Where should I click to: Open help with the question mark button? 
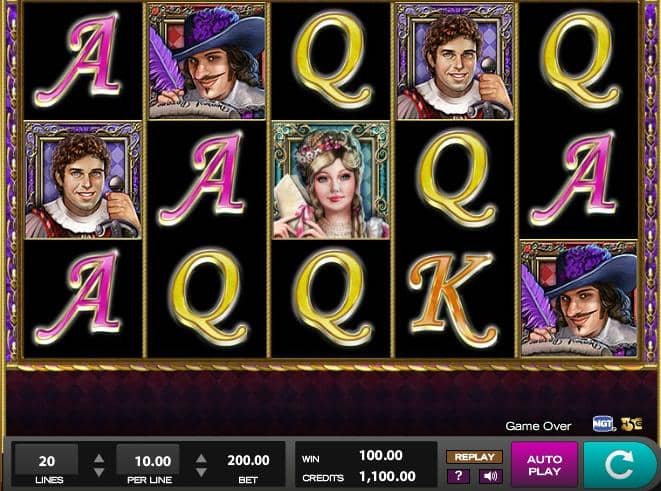tap(459, 476)
